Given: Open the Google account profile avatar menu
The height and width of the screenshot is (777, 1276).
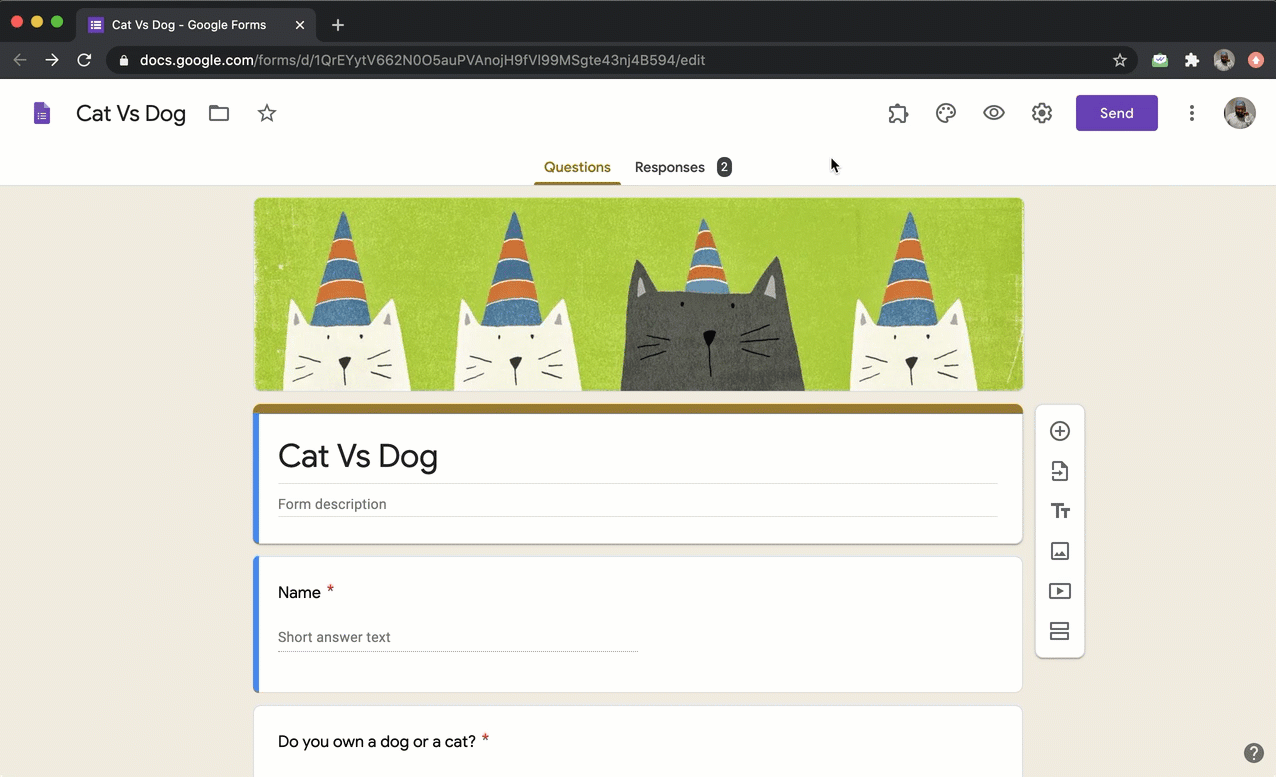Looking at the screenshot, I should point(1239,113).
